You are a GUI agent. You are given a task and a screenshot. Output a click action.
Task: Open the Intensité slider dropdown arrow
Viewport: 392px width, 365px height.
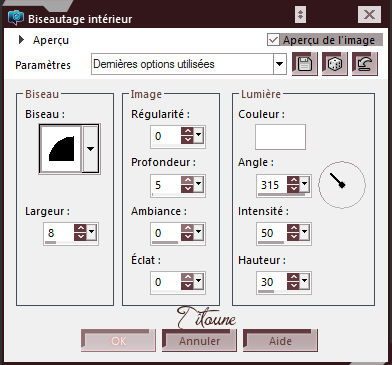tap(304, 232)
